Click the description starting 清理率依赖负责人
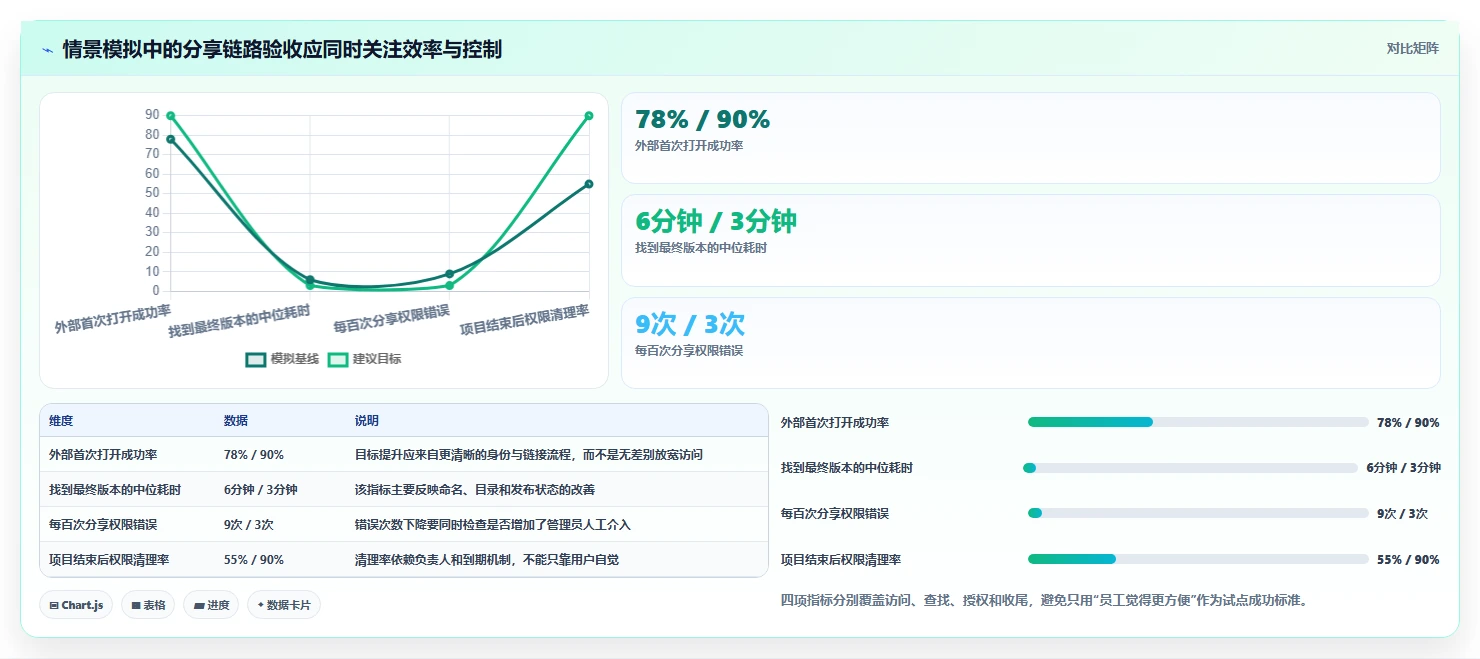This screenshot has width=1480, height=659. pos(487,560)
